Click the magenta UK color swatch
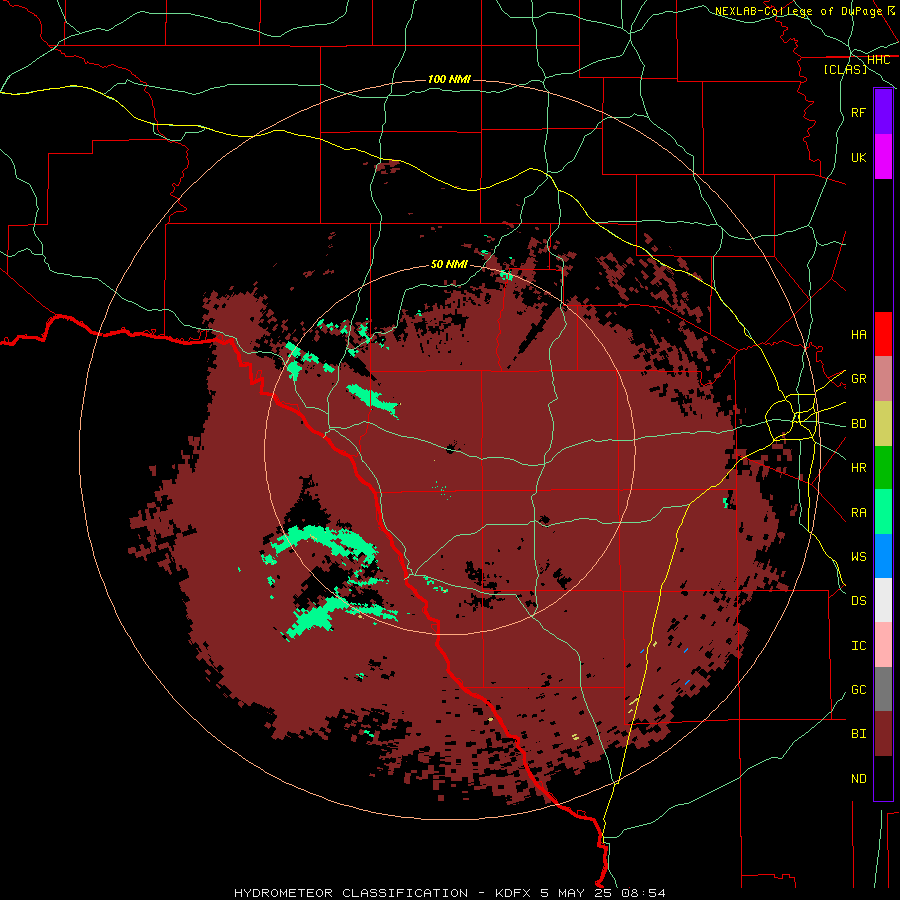Screen dimensions: 900x900 click(x=883, y=157)
